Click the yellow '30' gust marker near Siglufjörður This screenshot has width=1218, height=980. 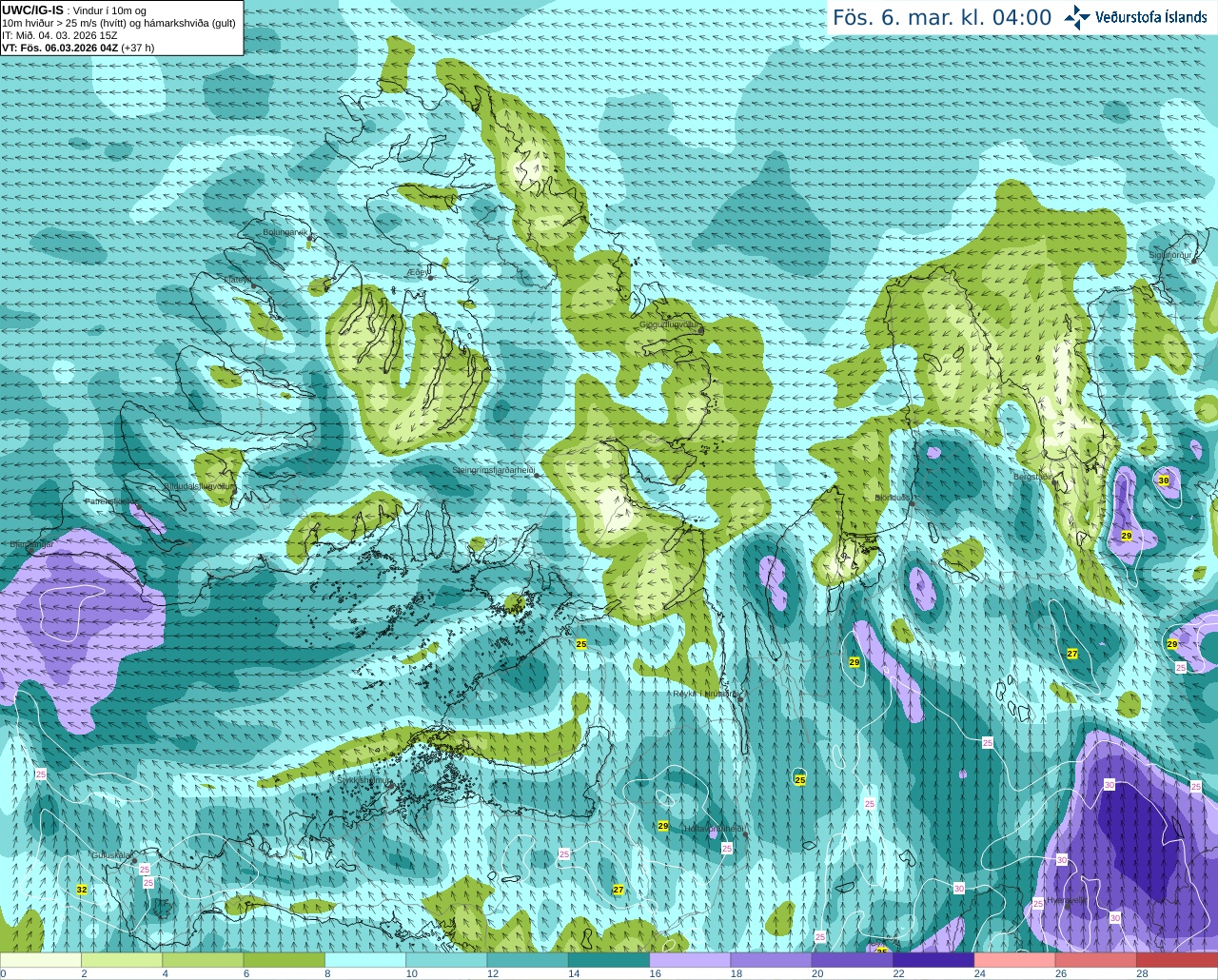1163,480
